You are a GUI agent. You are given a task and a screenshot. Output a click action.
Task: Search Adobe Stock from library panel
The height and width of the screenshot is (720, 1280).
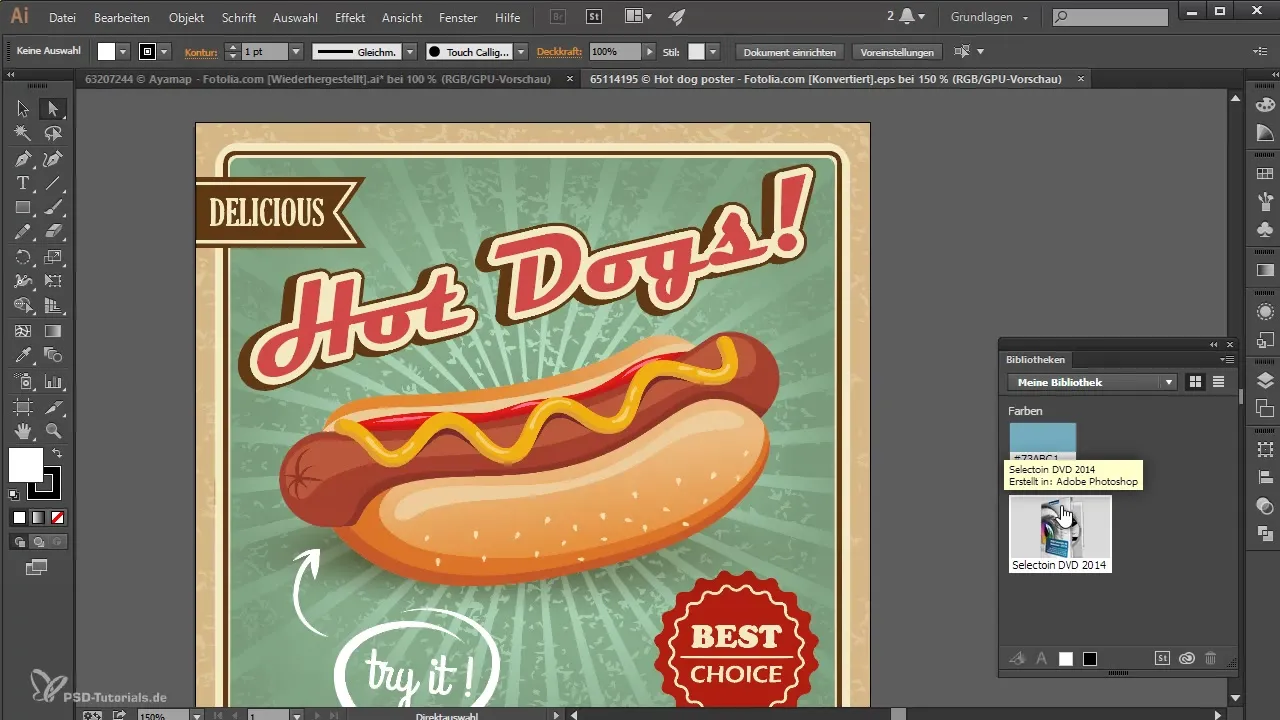[1163, 658]
